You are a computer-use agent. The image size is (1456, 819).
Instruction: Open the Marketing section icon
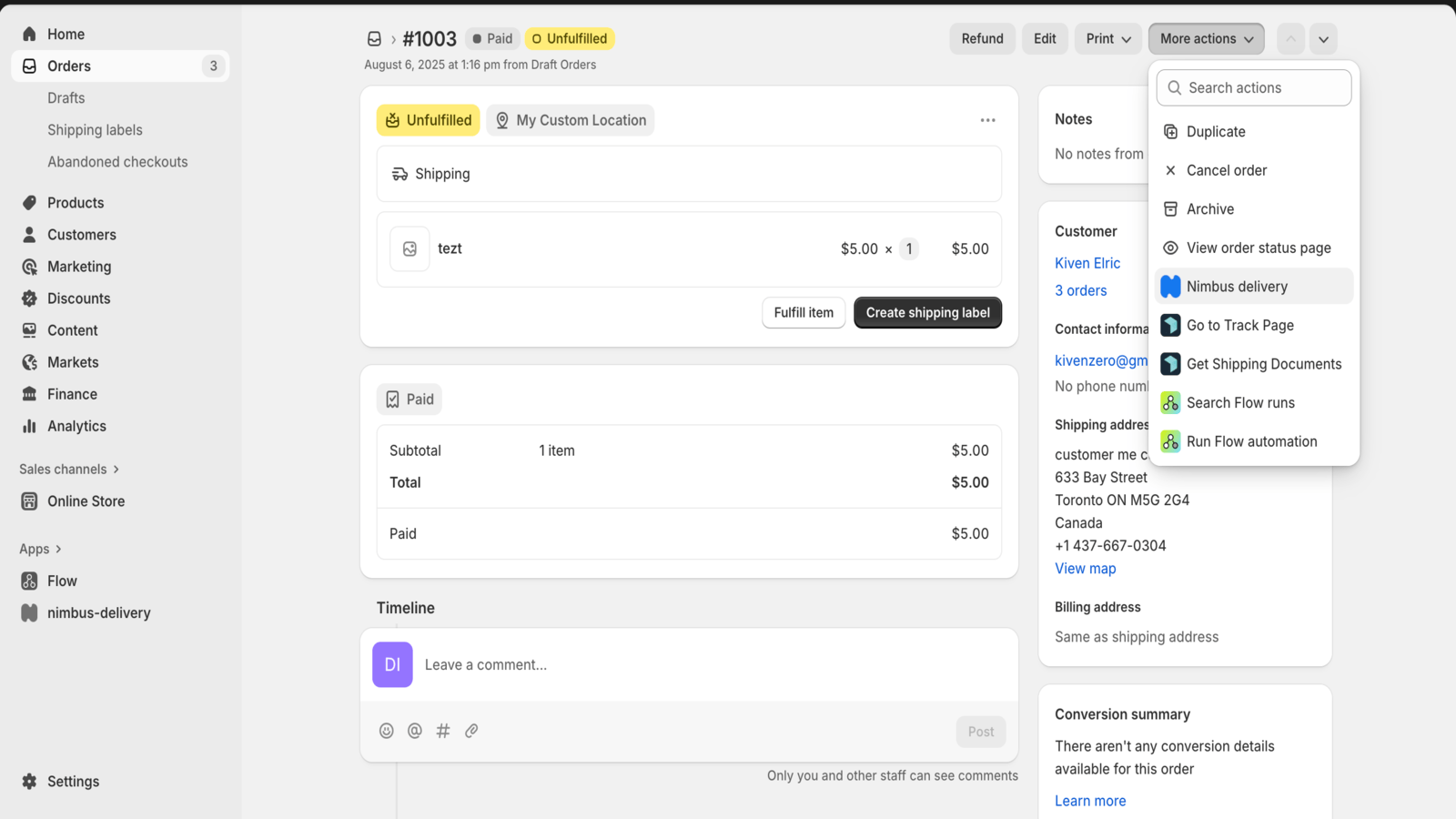click(x=30, y=266)
